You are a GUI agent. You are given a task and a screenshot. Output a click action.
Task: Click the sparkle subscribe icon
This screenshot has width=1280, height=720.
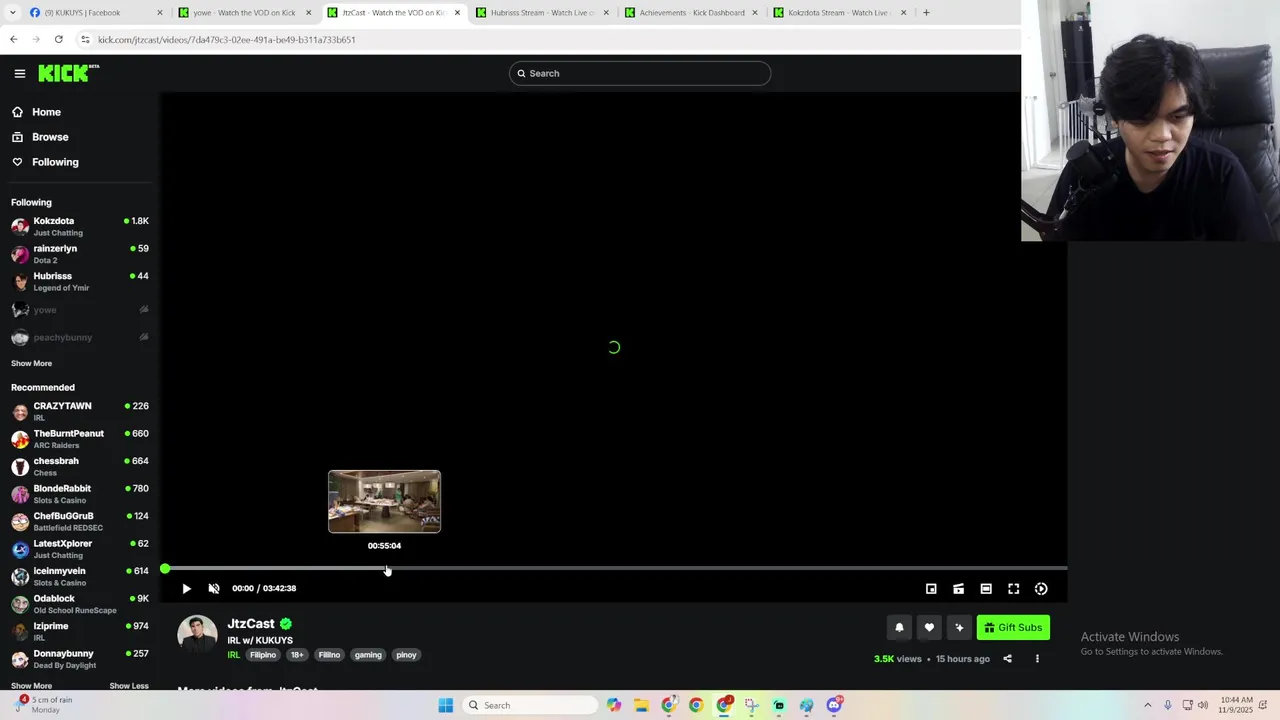(x=959, y=628)
